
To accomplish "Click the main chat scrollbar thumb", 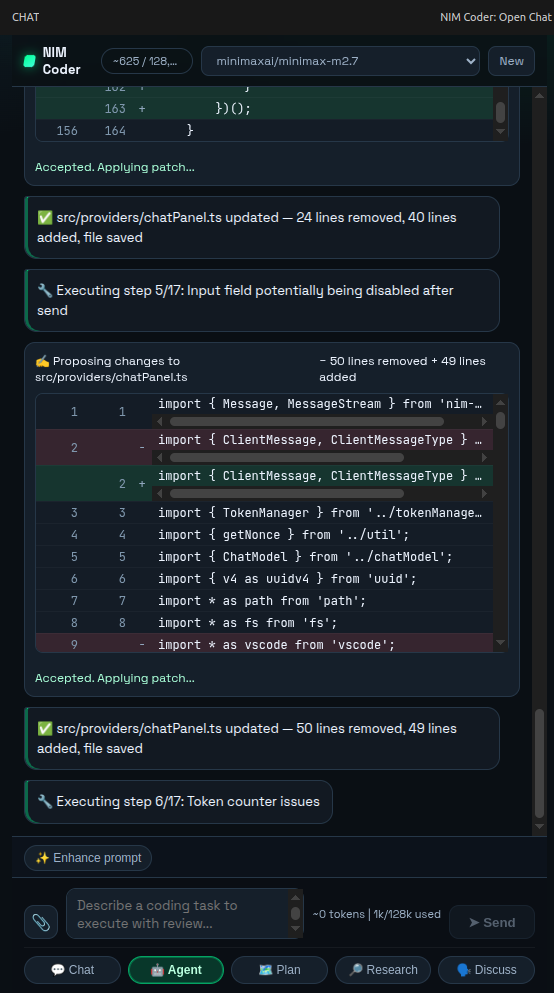I will click(x=539, y=763).
